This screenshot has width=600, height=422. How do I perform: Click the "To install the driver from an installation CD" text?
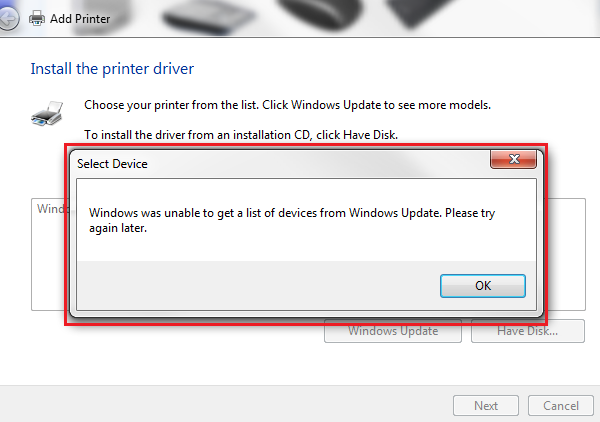tap(241, 135)
